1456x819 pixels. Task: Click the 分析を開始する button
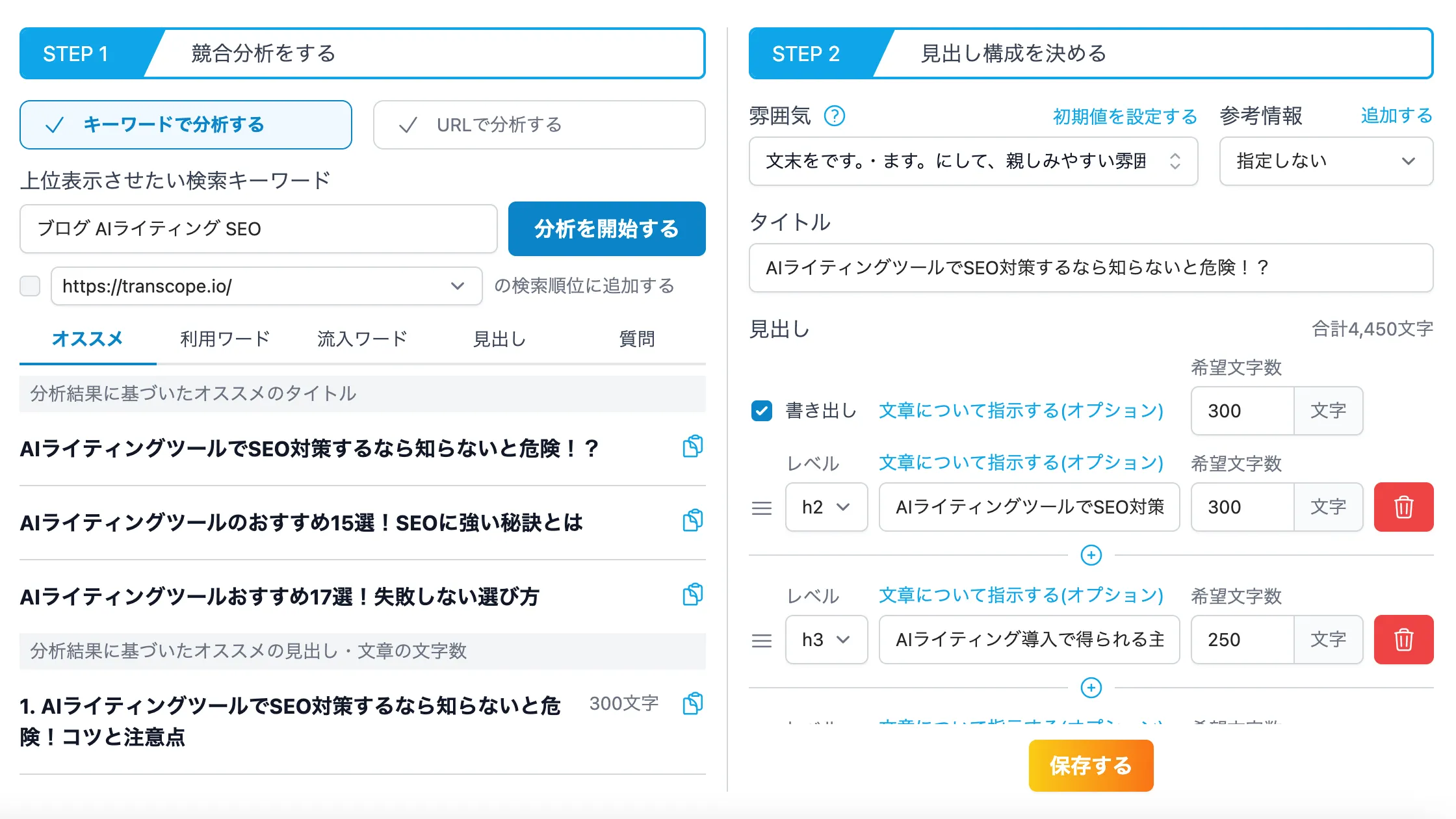pos(607,229)
